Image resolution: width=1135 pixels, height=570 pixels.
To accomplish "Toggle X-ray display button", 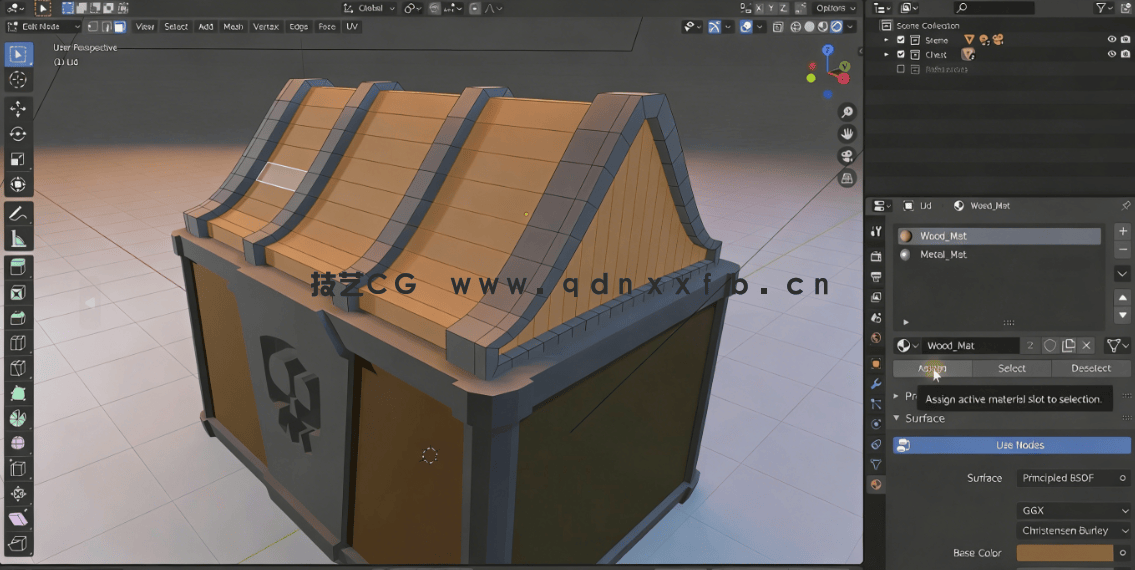I will click(x=778, y=27).
